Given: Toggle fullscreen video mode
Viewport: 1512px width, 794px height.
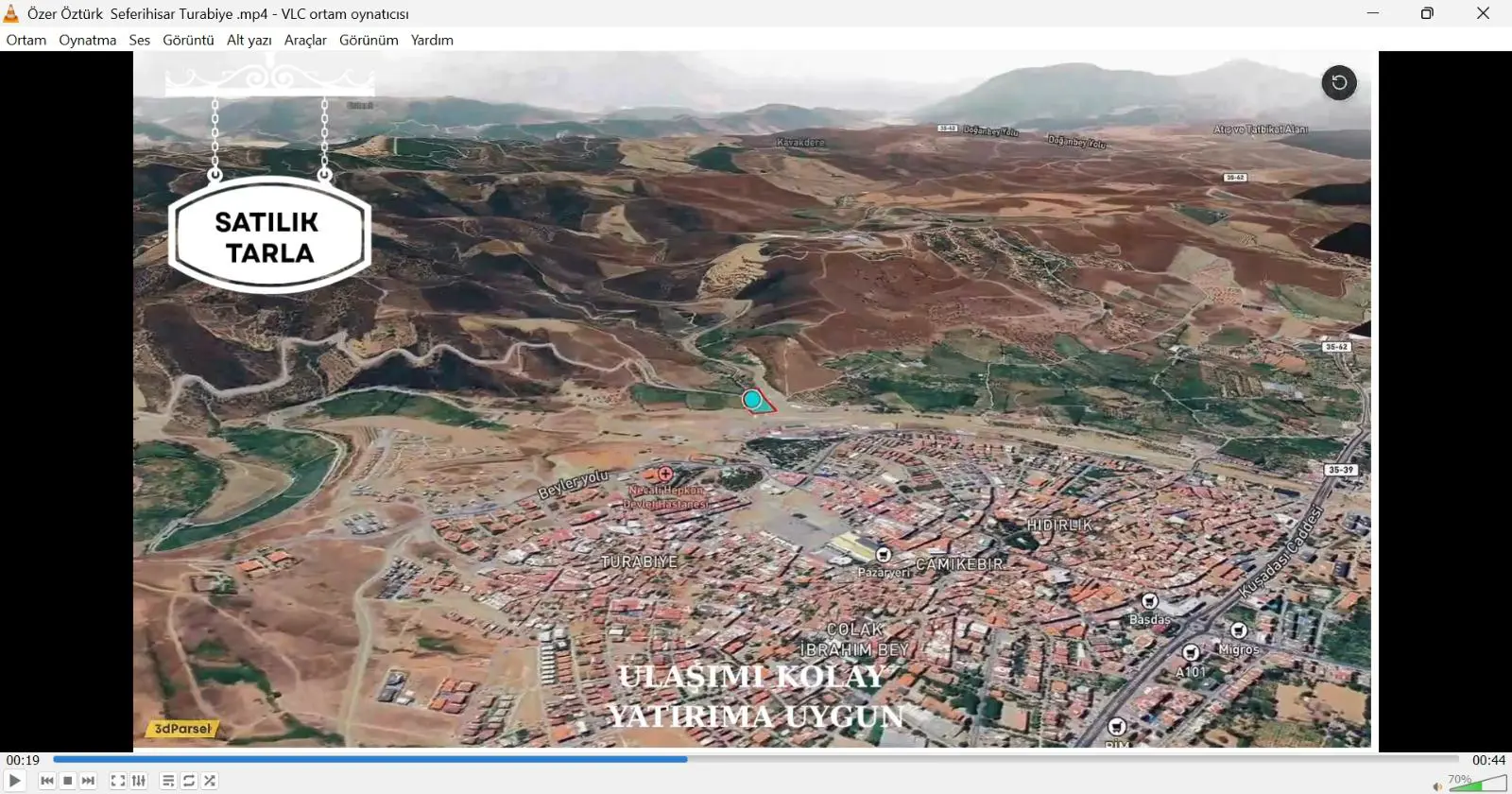Looking at the screenshot, I should tap(118, 781).
